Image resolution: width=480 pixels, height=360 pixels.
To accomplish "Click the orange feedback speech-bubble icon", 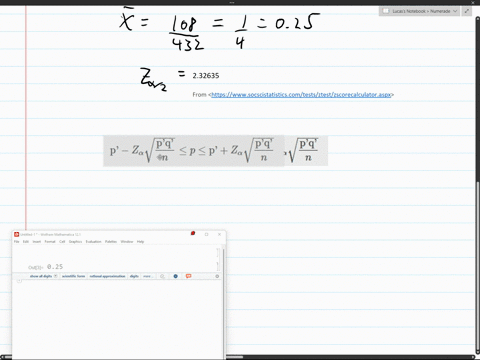I will [188, 276].
